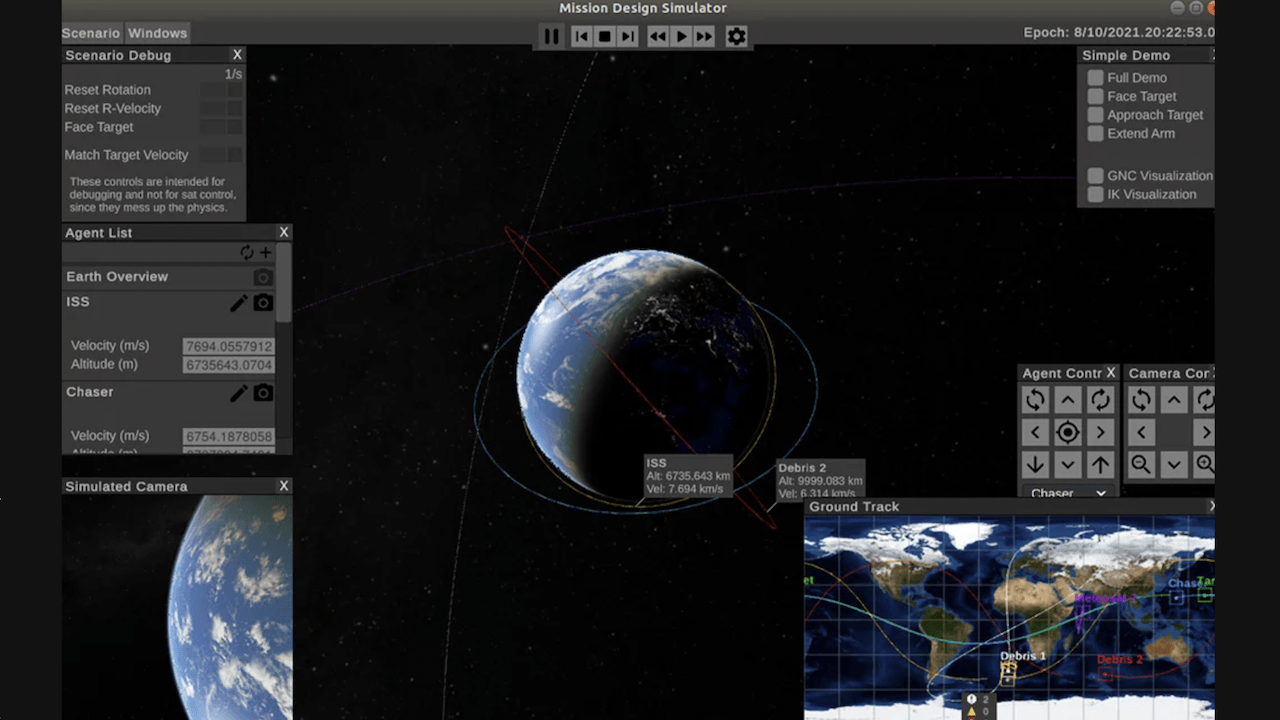Open the Scenario menu
This screenshot has width=1280, height=720.
point(90,32)
